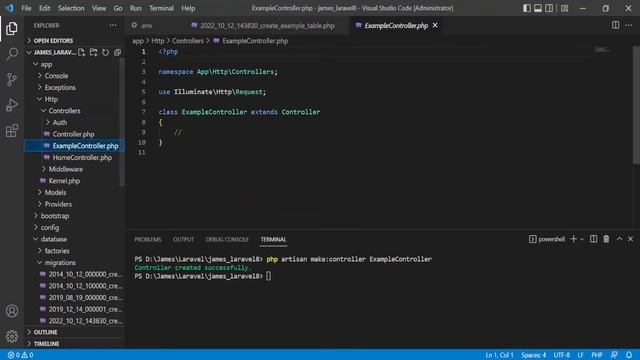Click the errors and warnings status indicator
This screenshot has height=360, width=640.
tap(20, 355)
